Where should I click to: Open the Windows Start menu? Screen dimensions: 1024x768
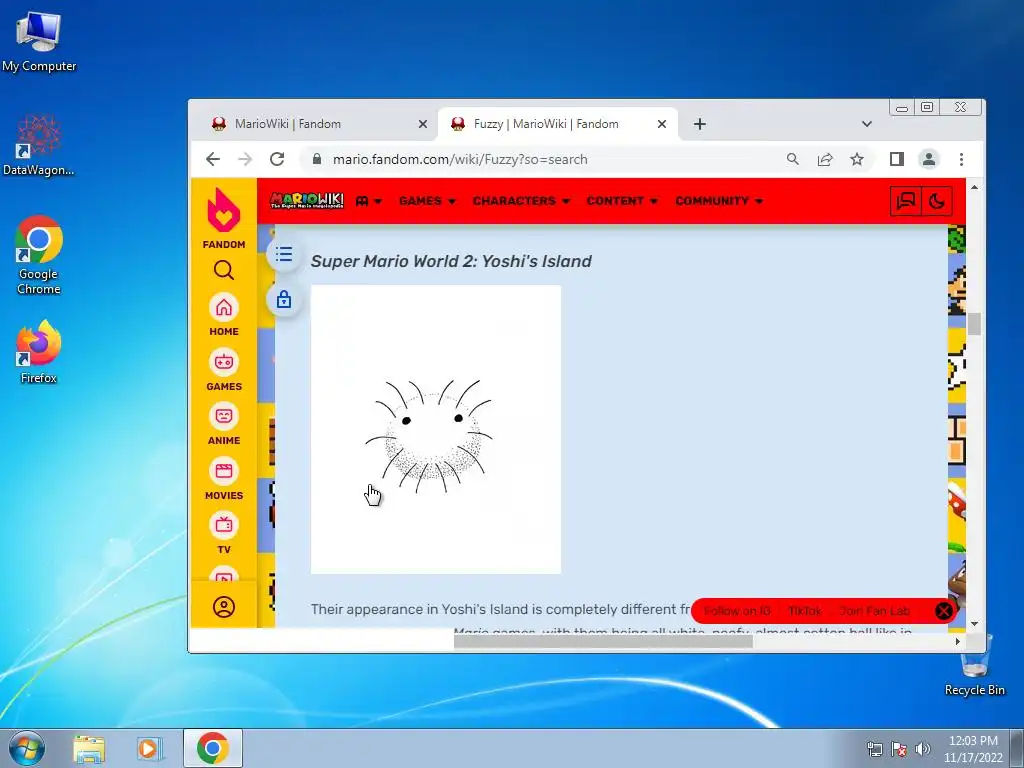tap(26, 748)
